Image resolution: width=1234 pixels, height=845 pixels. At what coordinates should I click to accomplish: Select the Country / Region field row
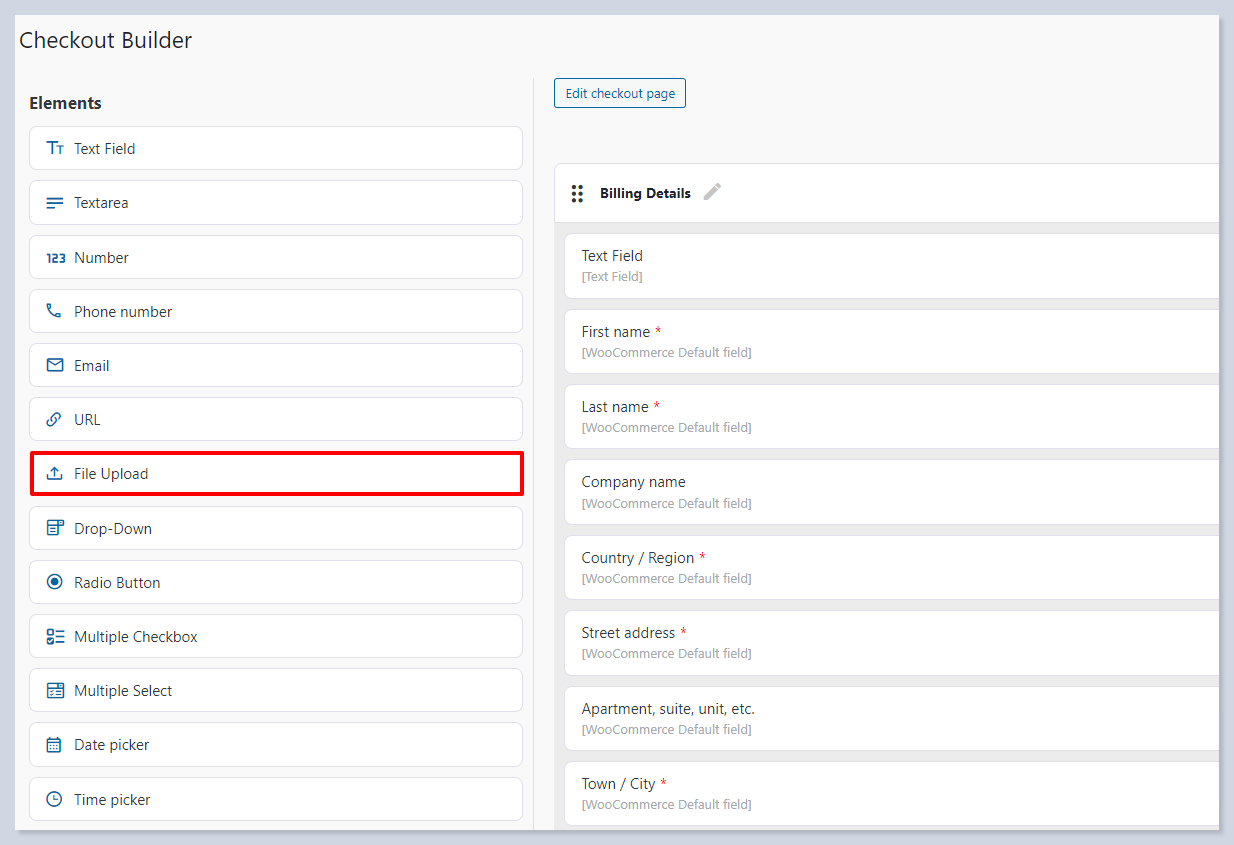890,567
